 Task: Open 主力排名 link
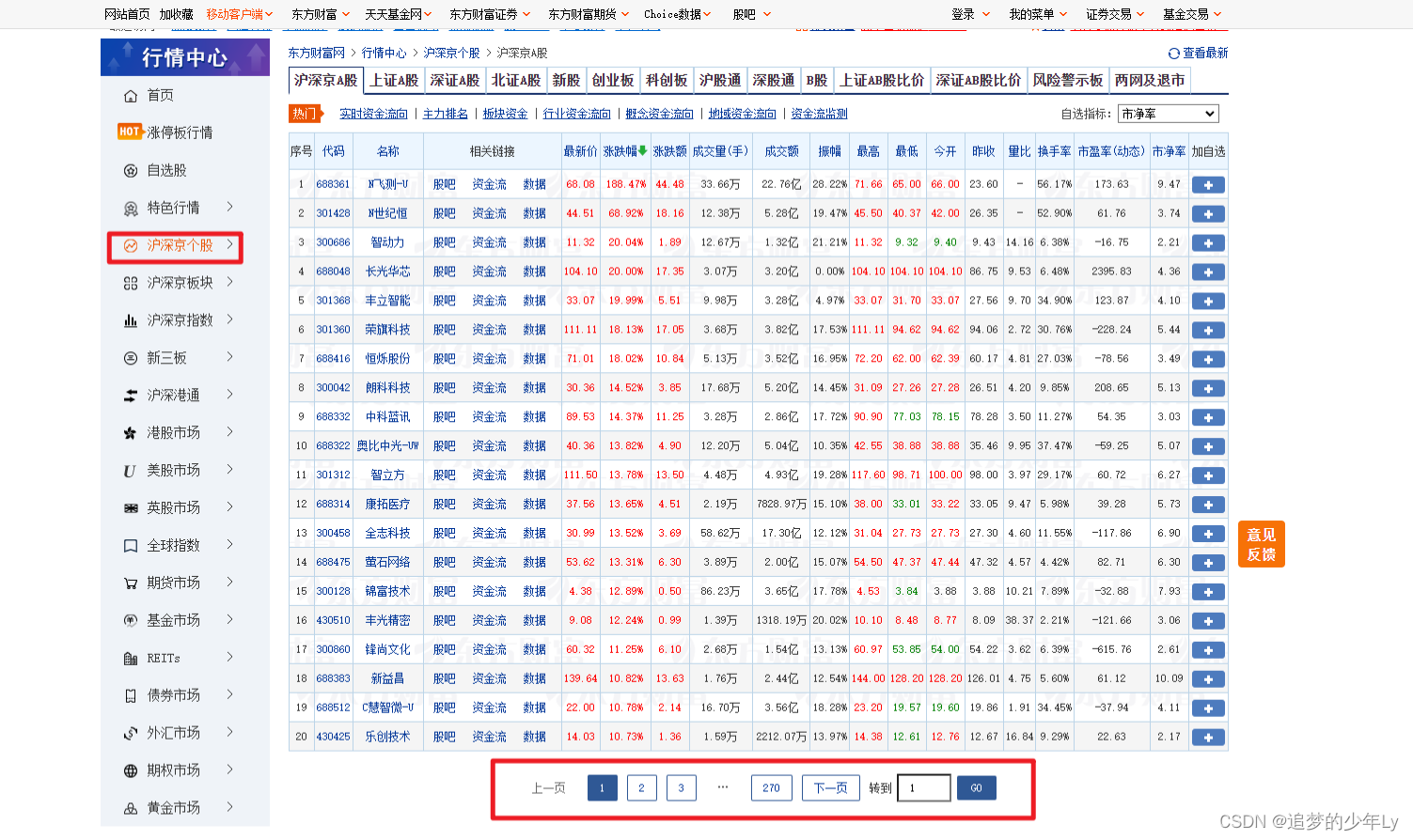(446, 114)
